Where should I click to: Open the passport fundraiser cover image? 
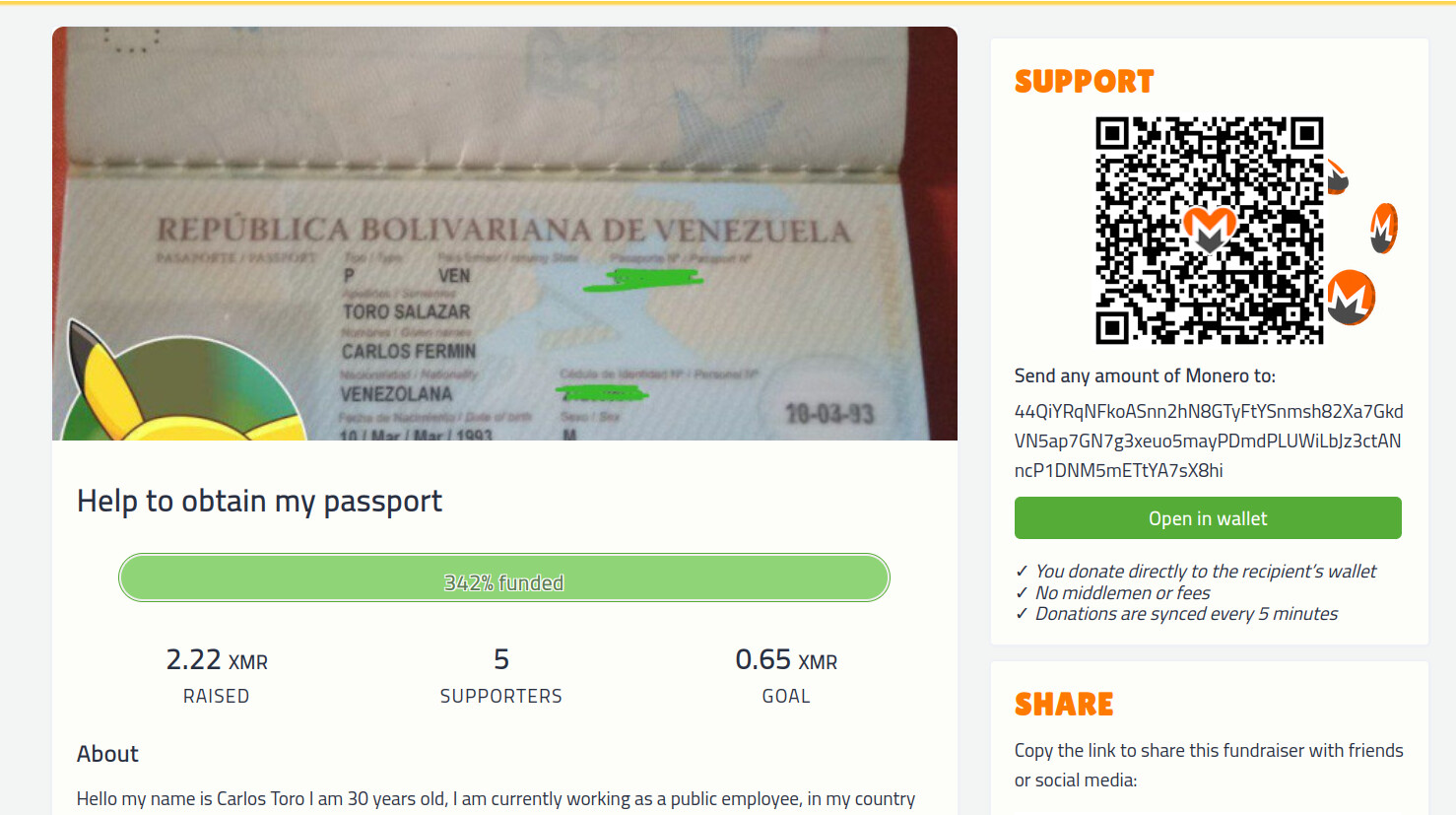(x=504, y=234)
